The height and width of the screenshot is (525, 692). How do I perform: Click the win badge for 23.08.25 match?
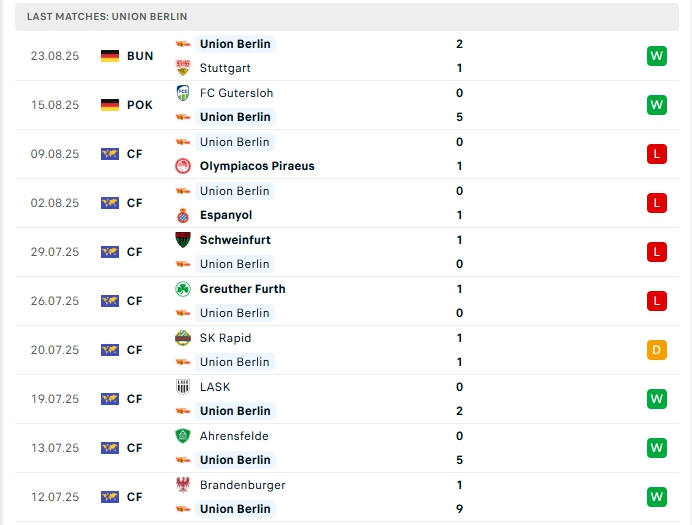656,56
